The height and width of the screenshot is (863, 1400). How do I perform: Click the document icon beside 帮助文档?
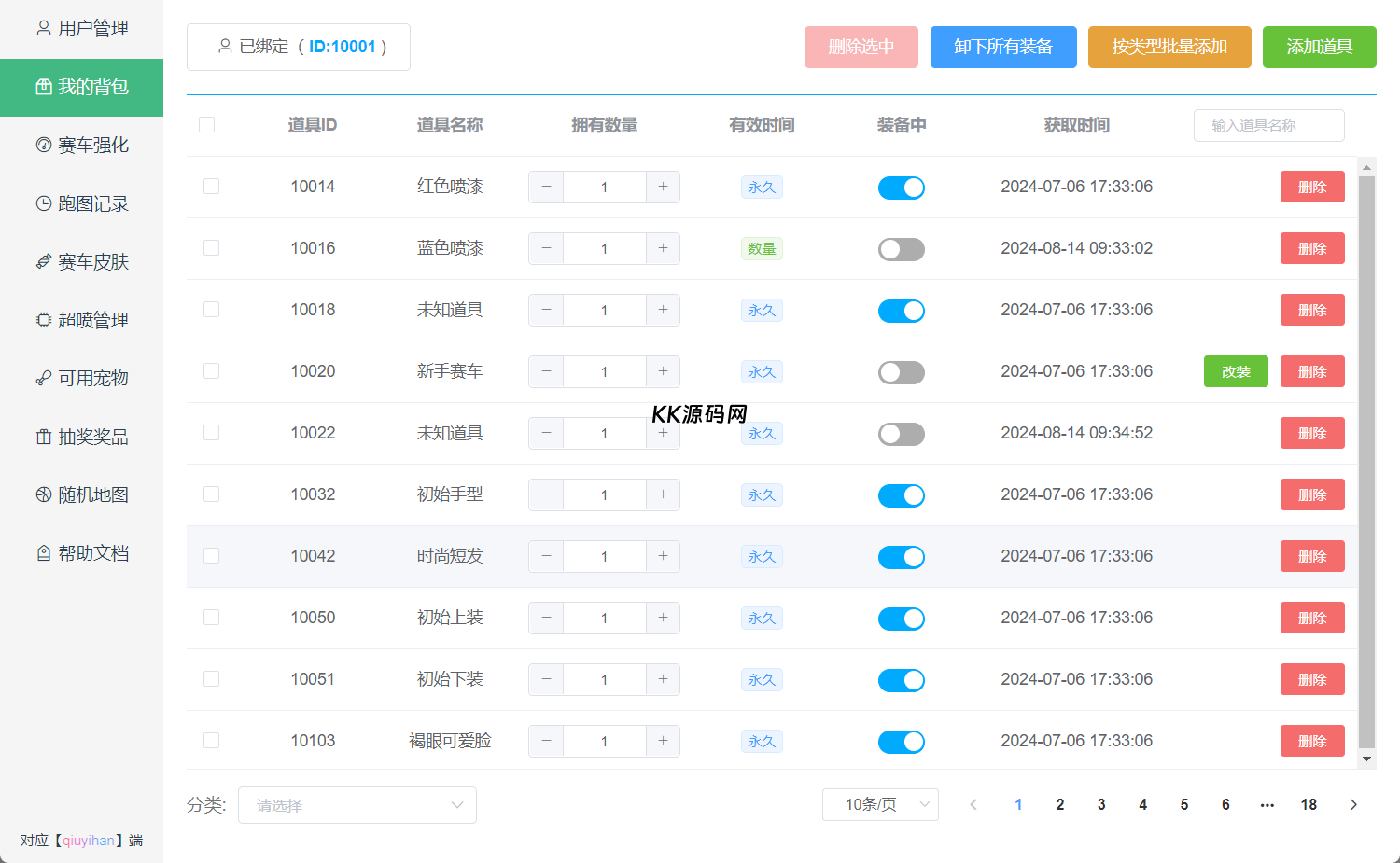[x=44, y=553]
